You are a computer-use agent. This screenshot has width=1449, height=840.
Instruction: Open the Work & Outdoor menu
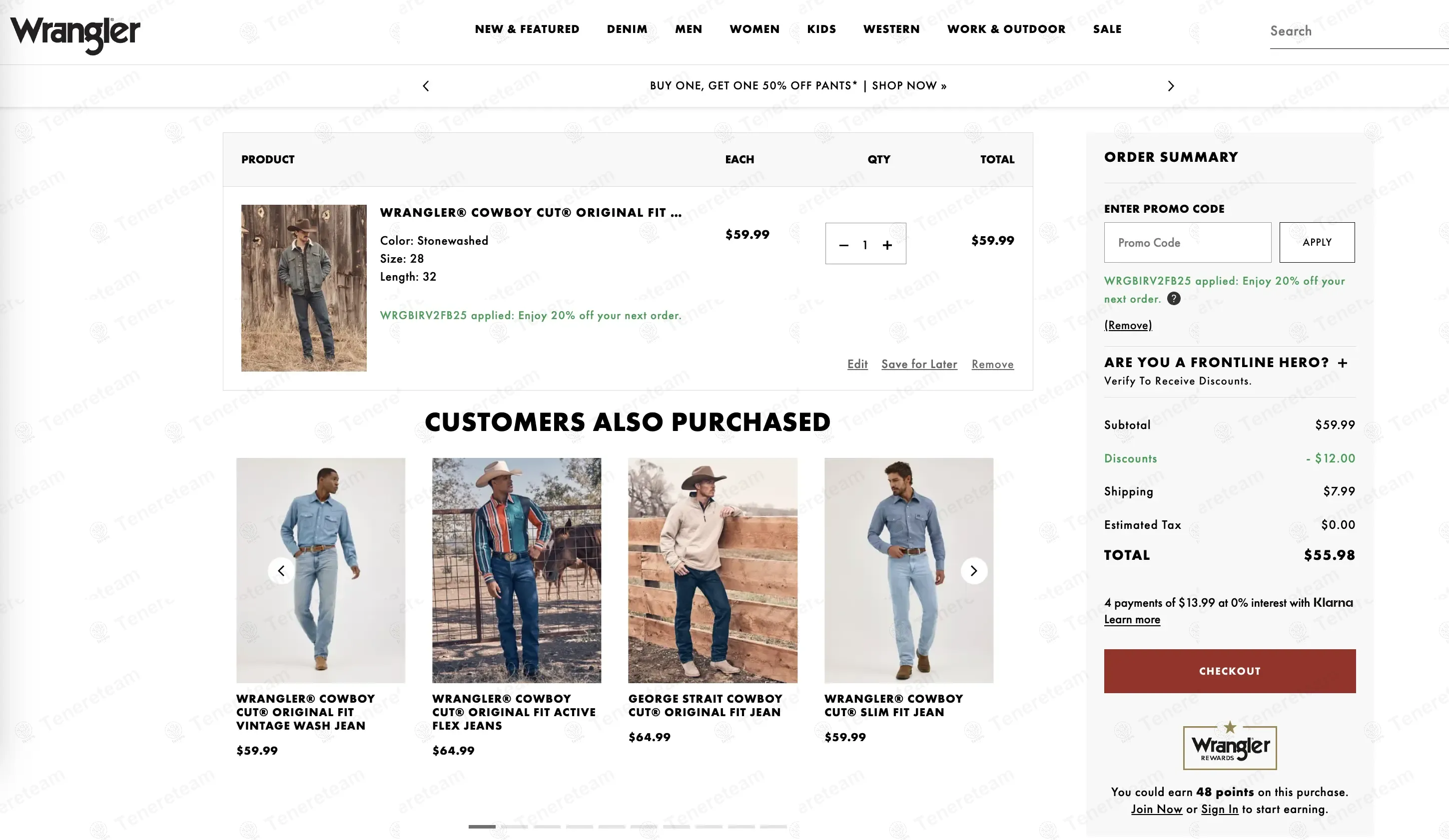tap(1006, 29)
